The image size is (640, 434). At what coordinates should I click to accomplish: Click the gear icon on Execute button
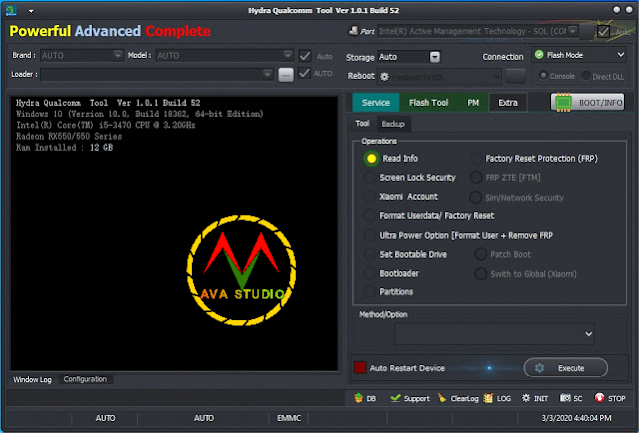point(539,368)
